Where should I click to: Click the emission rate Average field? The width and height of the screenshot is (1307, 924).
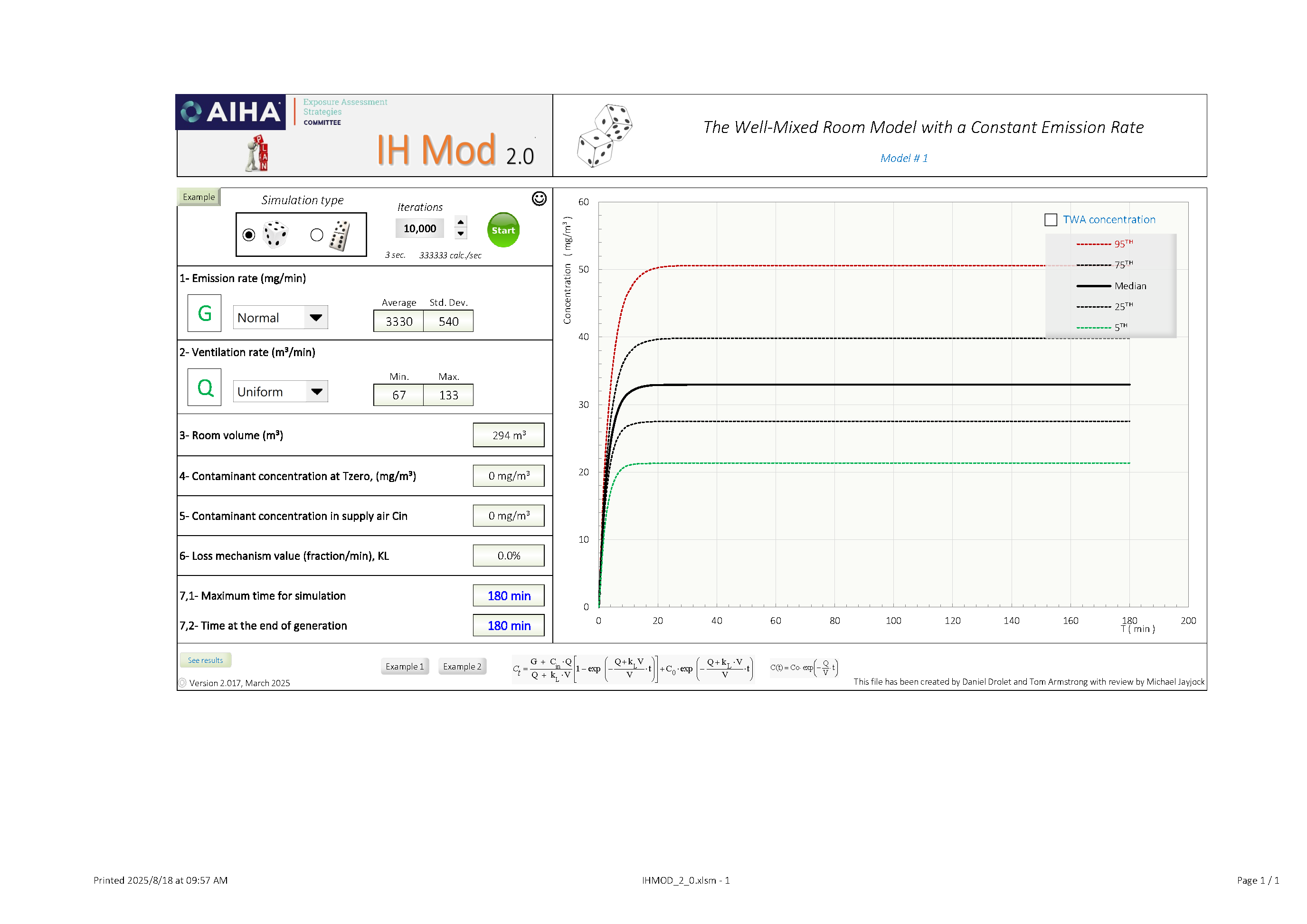click(398, 321)
